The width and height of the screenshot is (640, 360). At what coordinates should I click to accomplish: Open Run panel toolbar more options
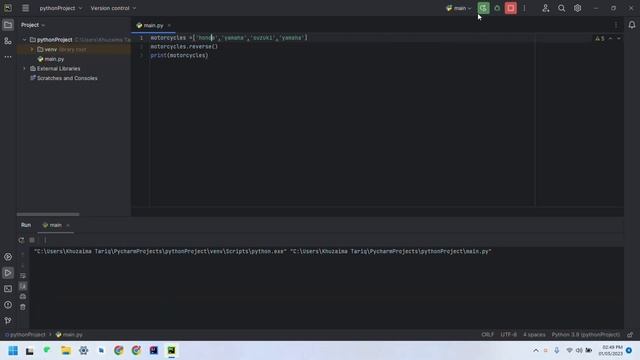click(45, 240)
